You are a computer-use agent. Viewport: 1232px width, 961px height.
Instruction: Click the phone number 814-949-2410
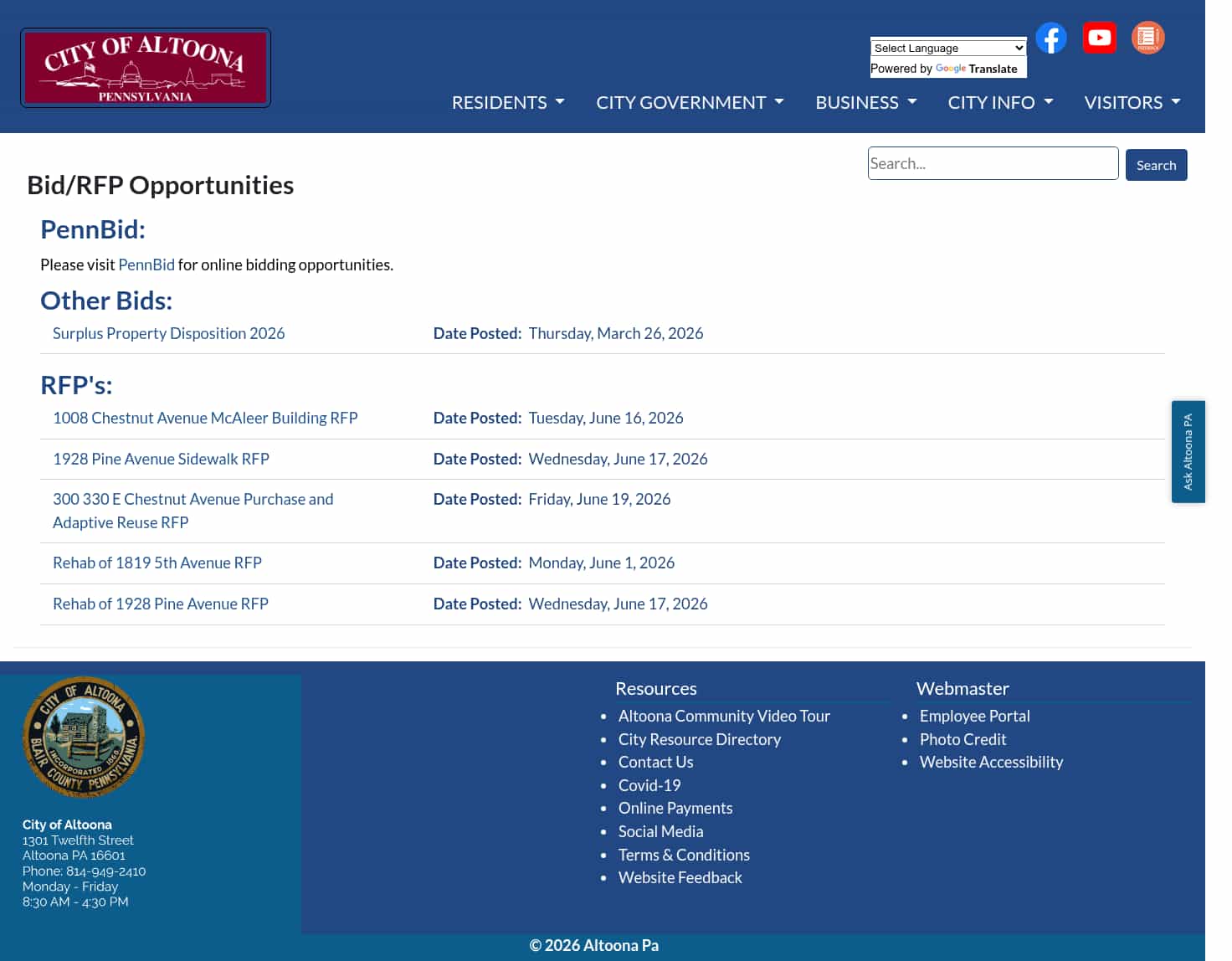click(x=106, y=871)
